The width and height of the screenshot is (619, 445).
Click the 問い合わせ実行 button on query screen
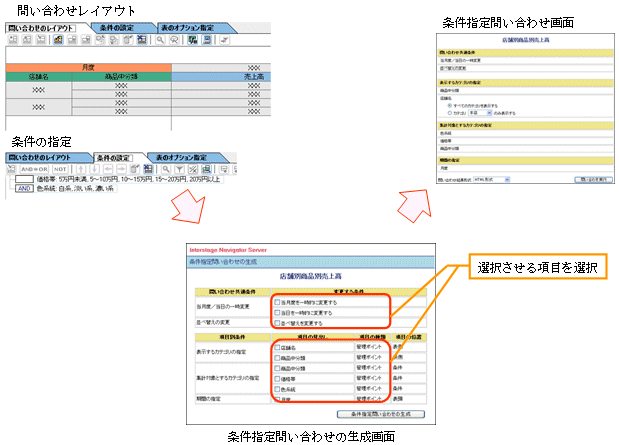[x=594, y=180]
